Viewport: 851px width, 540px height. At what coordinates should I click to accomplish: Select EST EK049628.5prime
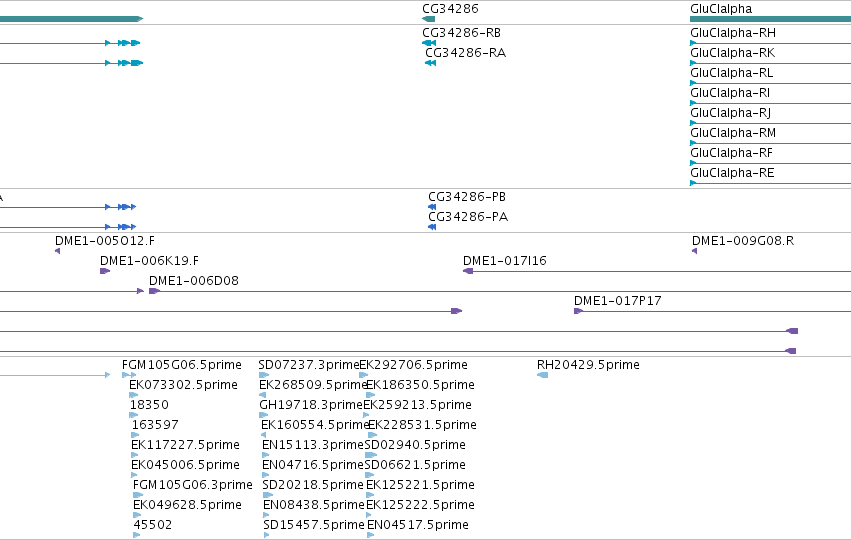(187, 505)
